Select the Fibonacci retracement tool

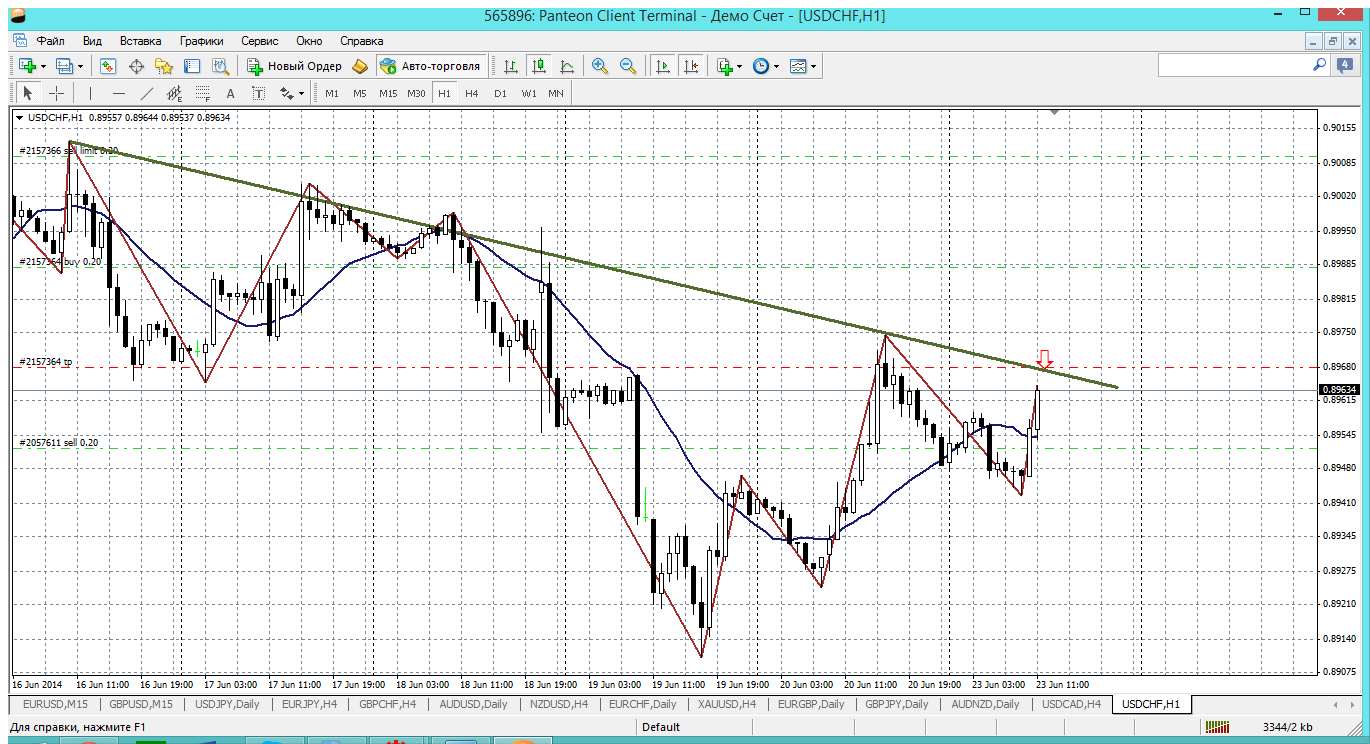(x=203, y=93)
